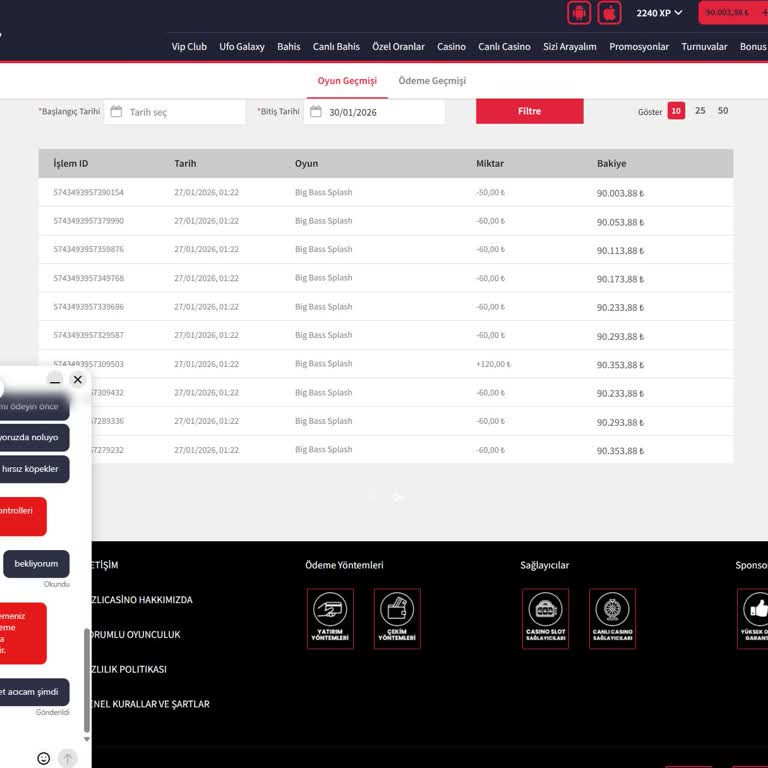This screenshot has height=768, width=768.
Task: Click the Canlı Casino Sağlayıcıları icon
Action: [x=612, y=618]
